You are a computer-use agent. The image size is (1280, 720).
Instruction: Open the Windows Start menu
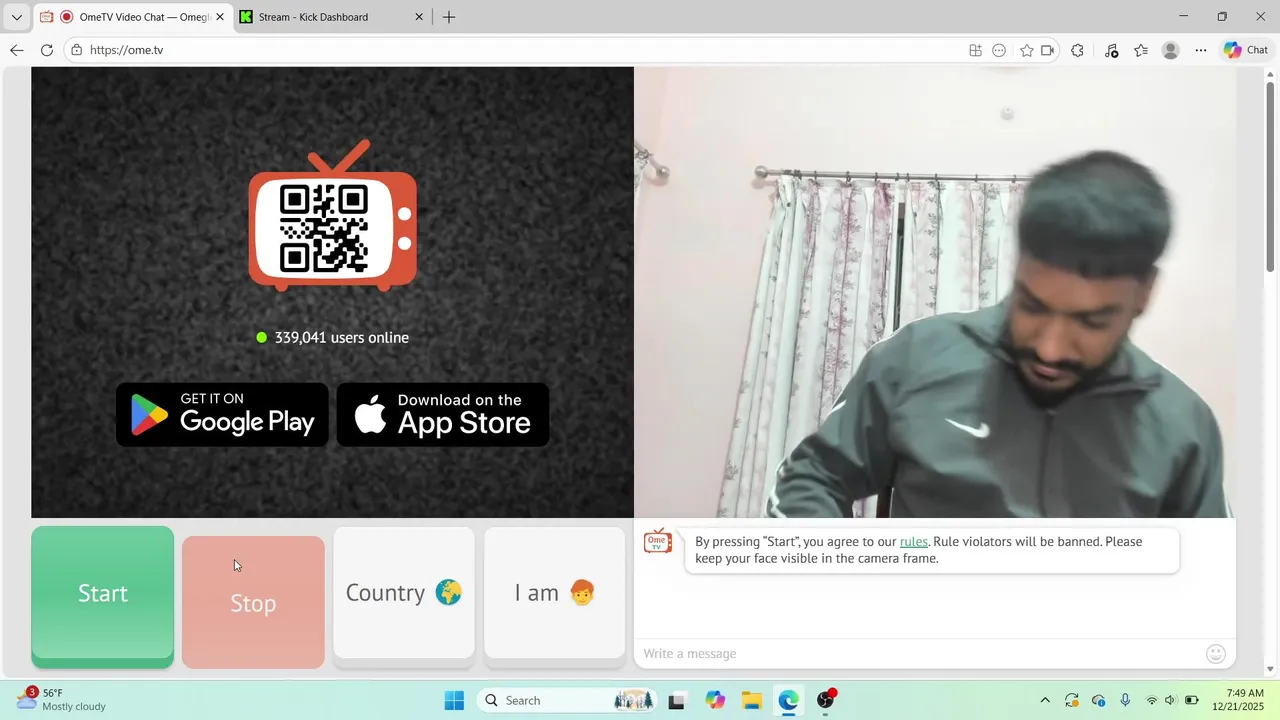(454, 700)
